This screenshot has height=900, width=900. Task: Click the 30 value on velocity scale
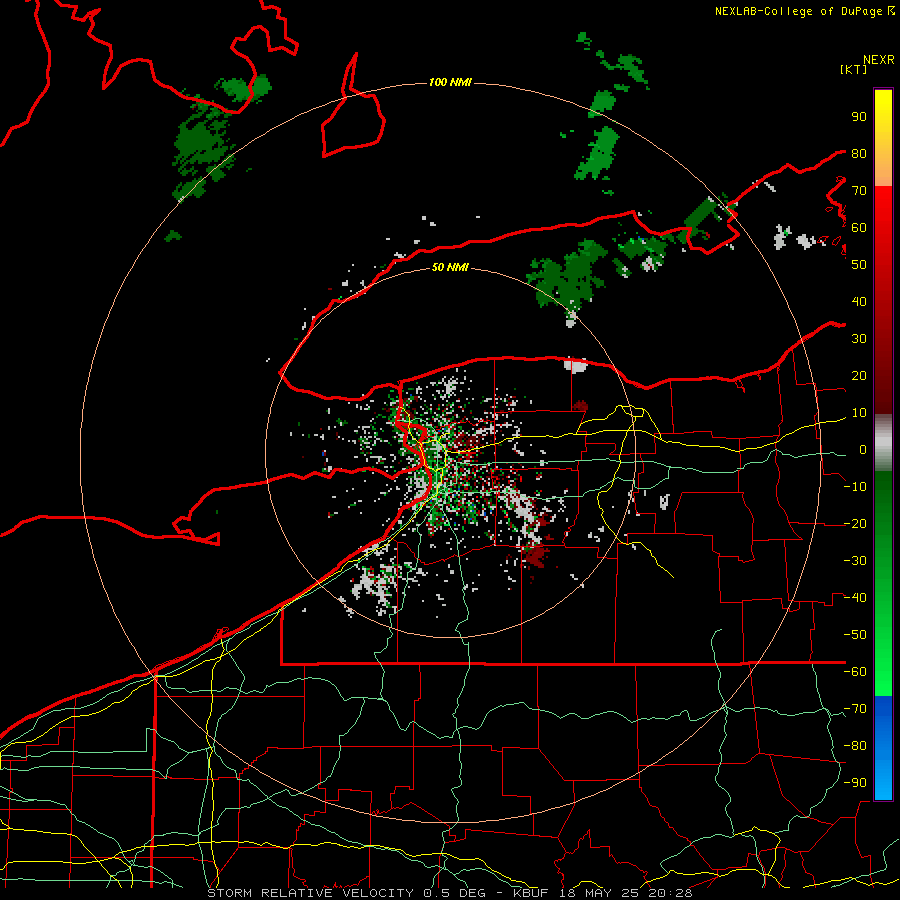point(859,339)
